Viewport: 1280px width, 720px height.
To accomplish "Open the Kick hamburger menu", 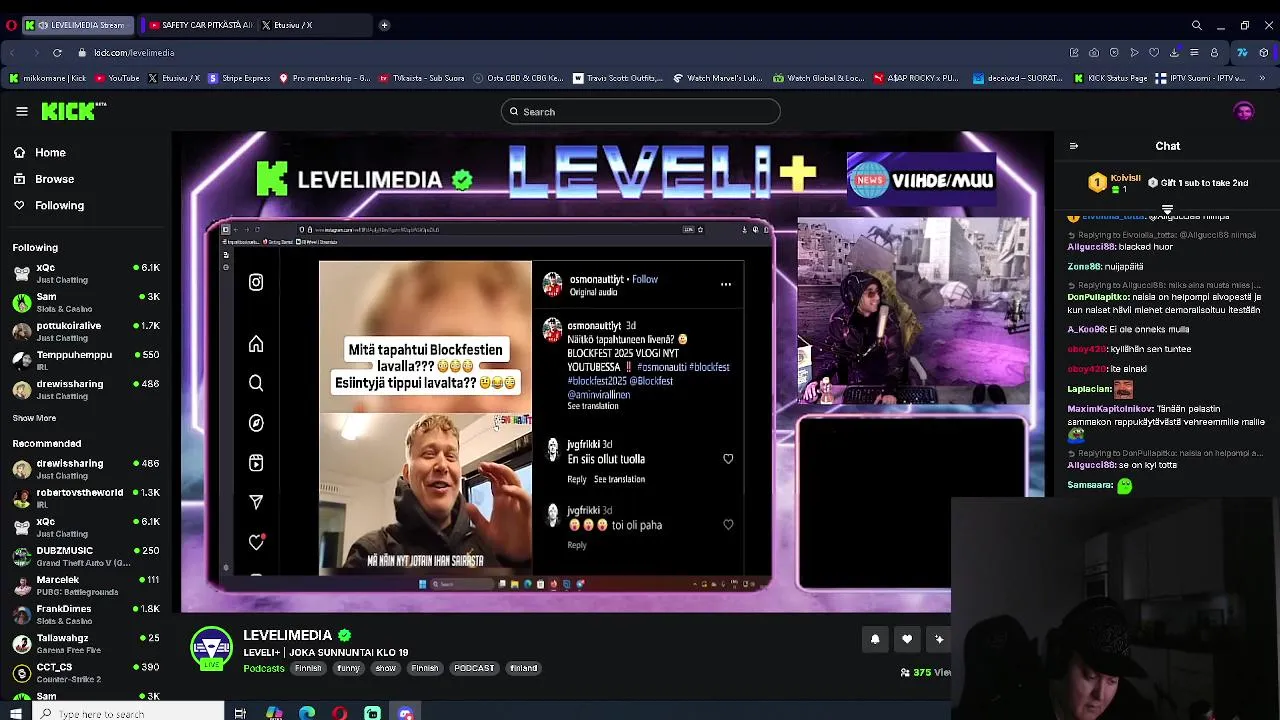I will click(x=22, y=112).
